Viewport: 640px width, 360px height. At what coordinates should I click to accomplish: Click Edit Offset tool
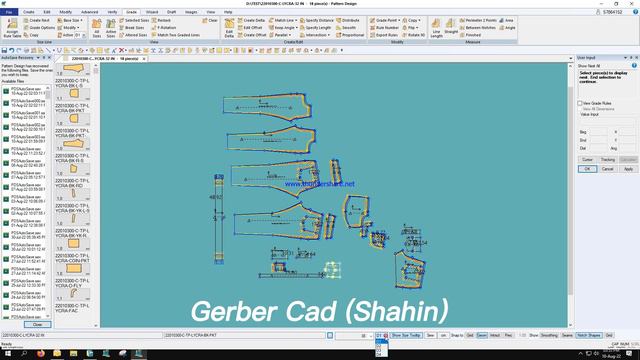pos(250,27)
